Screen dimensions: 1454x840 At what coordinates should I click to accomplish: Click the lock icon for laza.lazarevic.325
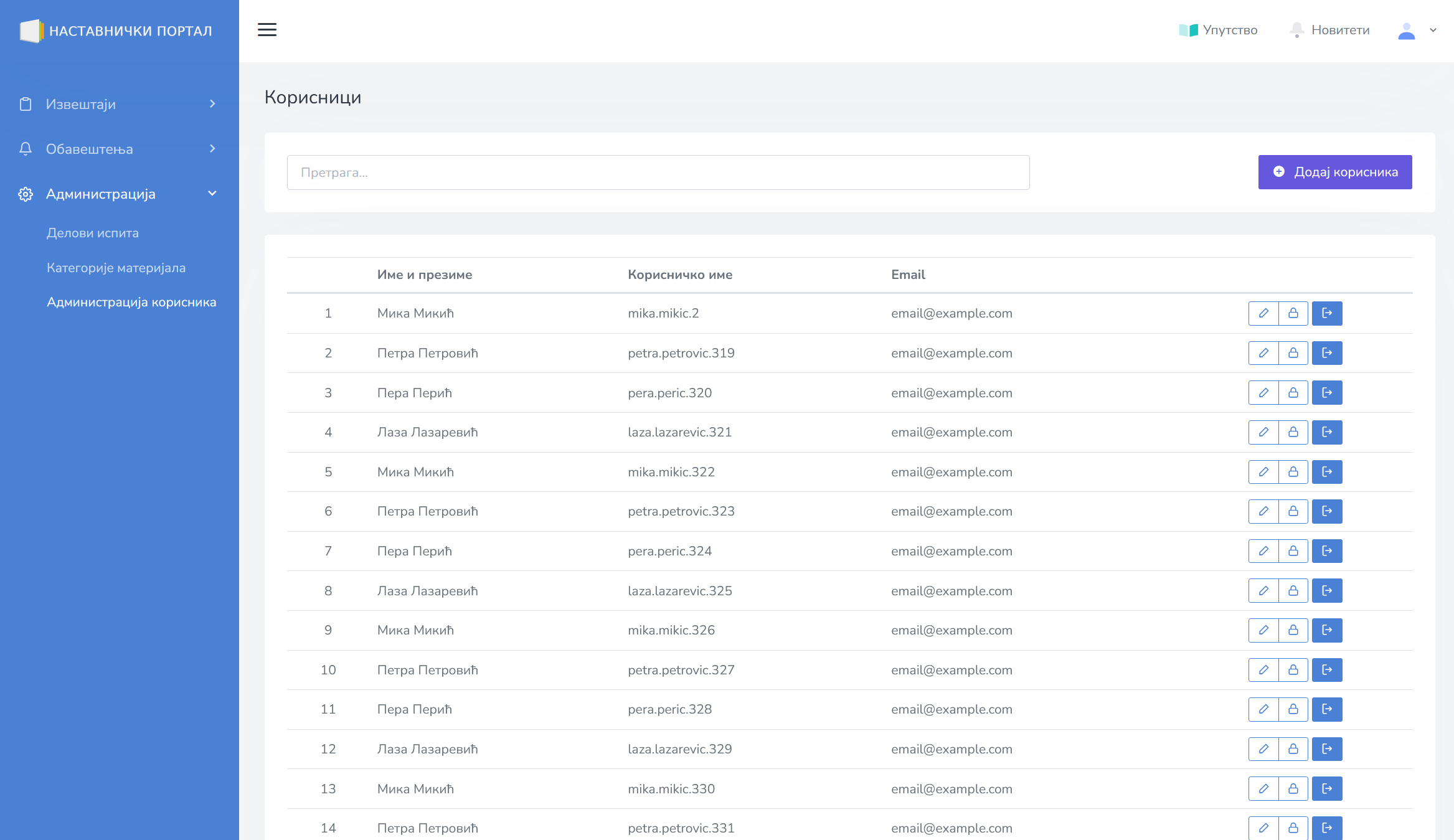pyautogui.click(x=1293, y=591)
